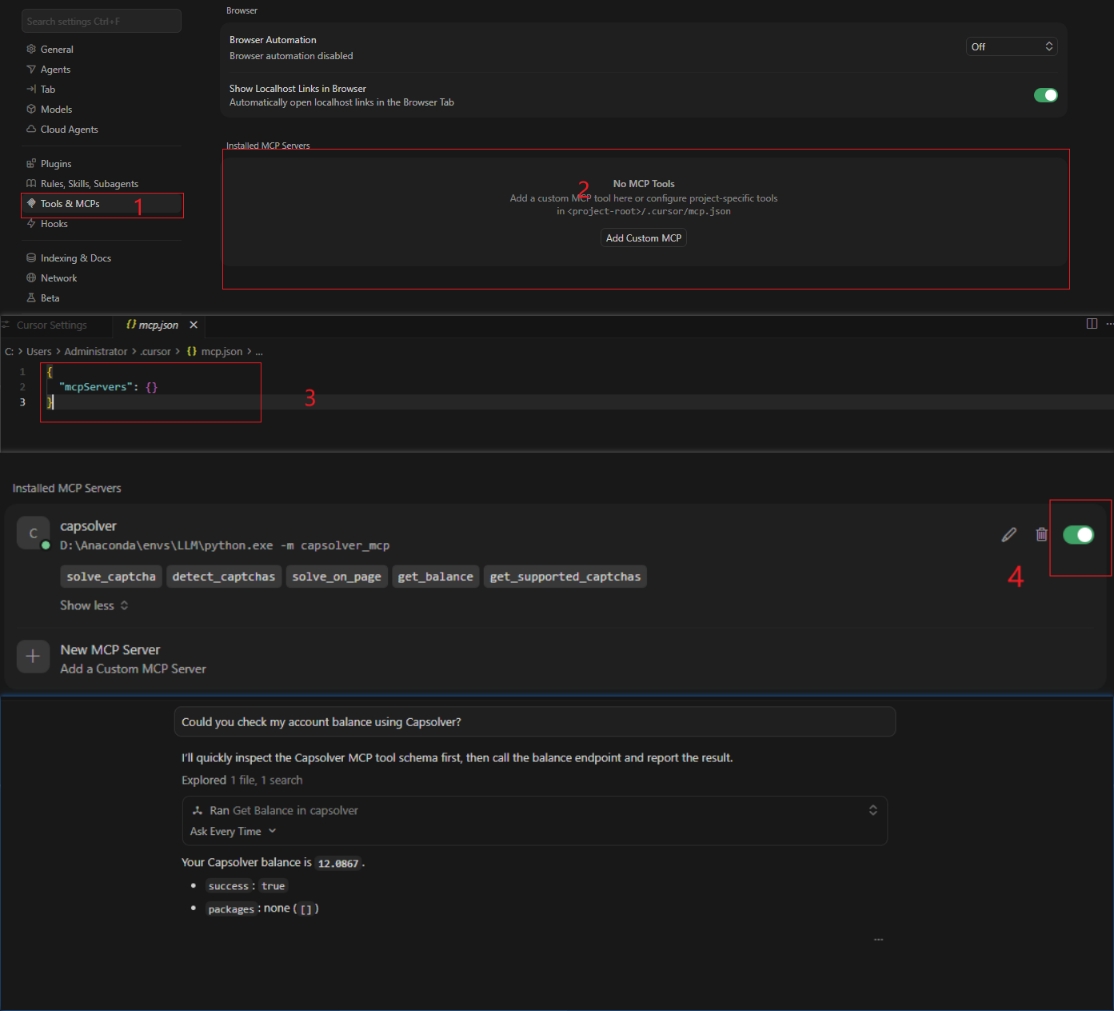Open Browser Automation Off dropdown

click(x=1011, y=46)
